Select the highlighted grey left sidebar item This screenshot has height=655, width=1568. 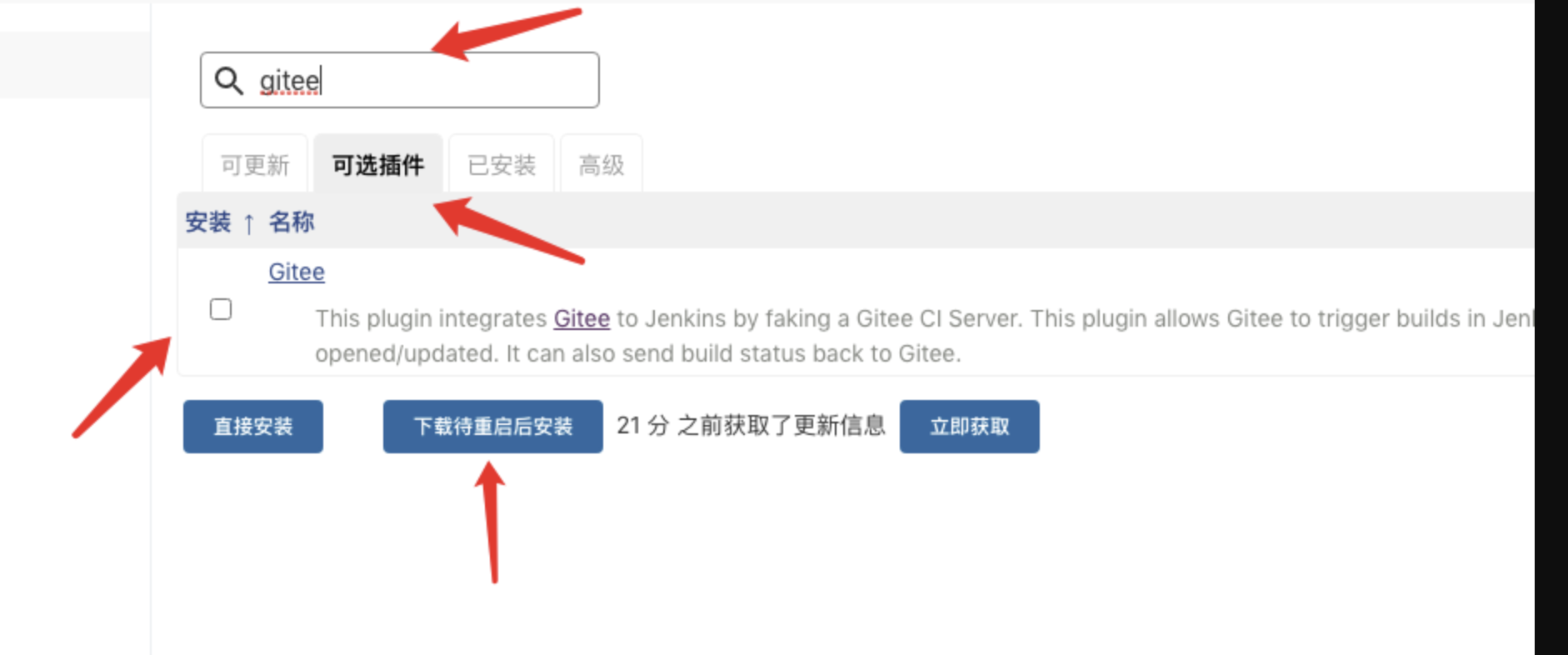(75, 65)
